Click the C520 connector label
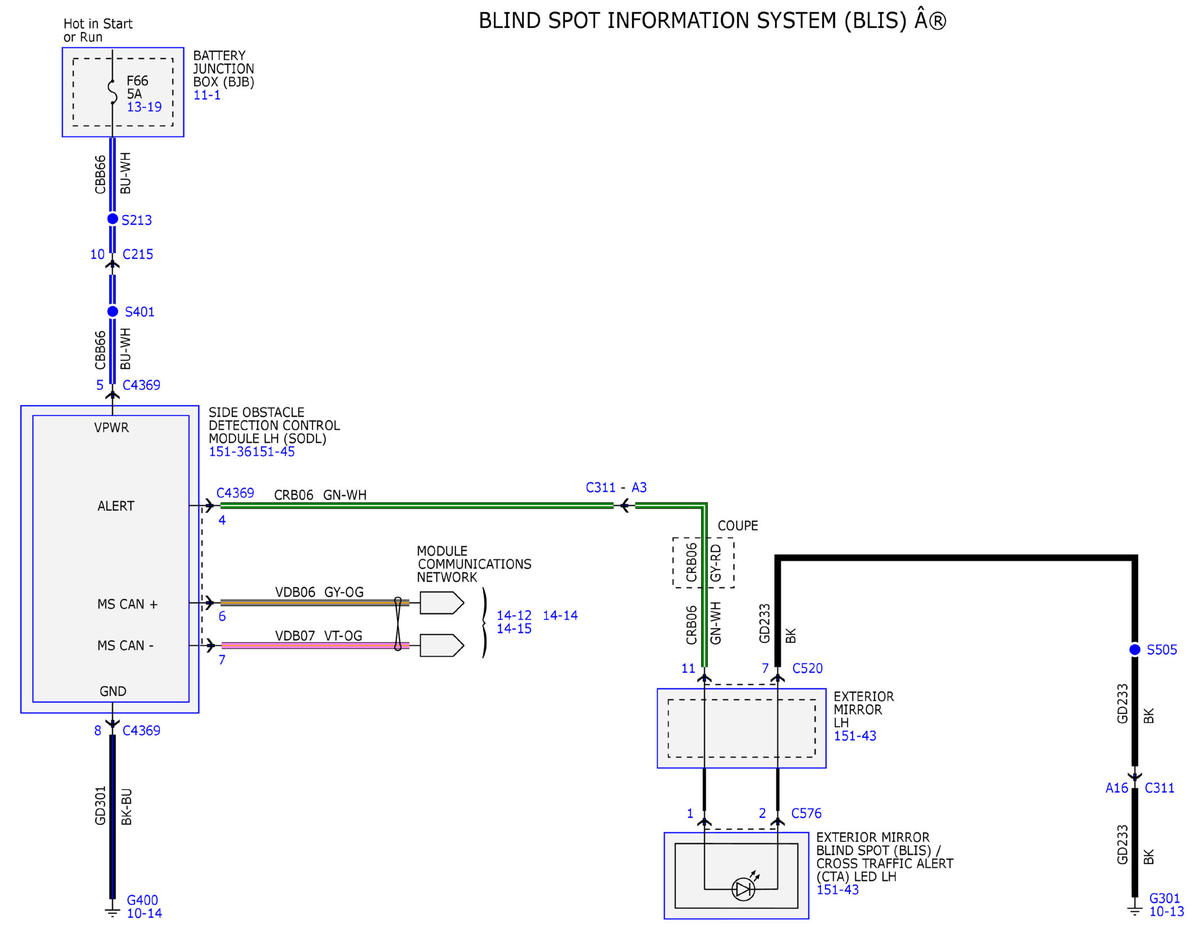Viewport: 1200px width, 927px height. tap(807, 668)
